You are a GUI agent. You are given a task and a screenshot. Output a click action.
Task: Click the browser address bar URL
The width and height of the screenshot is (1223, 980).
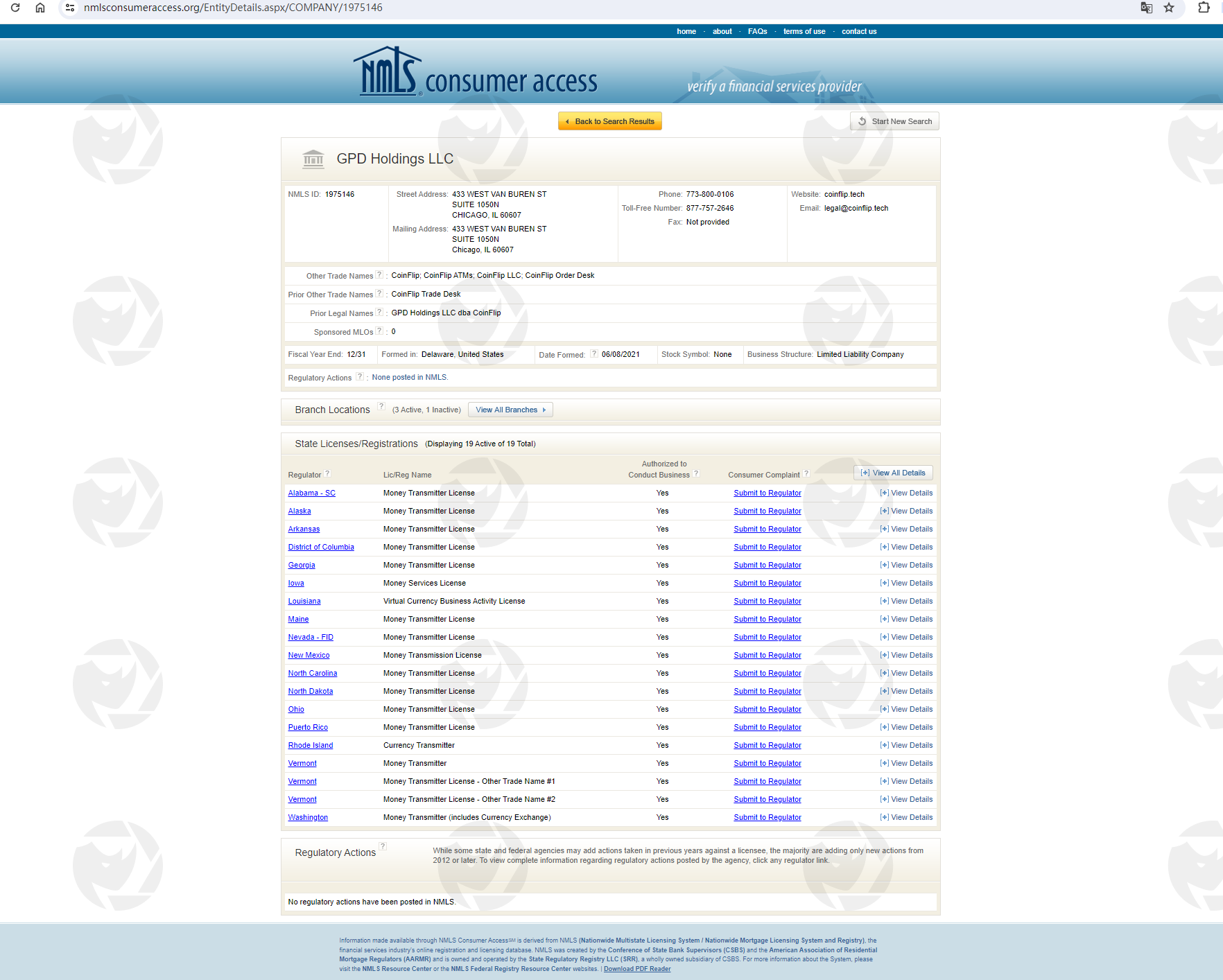pyautogui.click(x=233, y=8)
